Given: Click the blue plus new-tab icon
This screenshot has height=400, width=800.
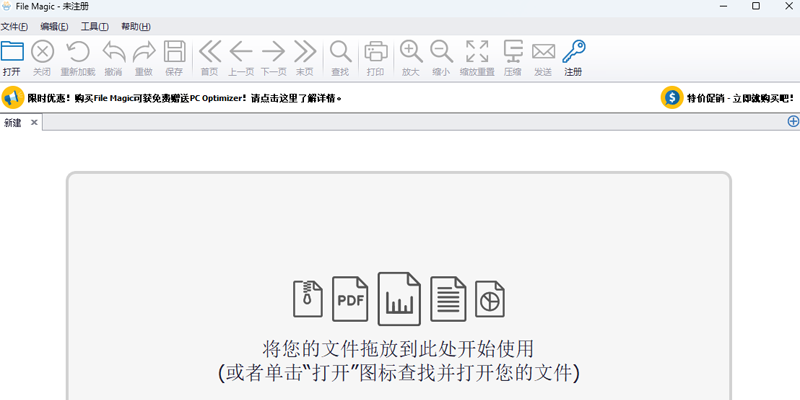Looking at the screenshot, I should click(793, 121).
